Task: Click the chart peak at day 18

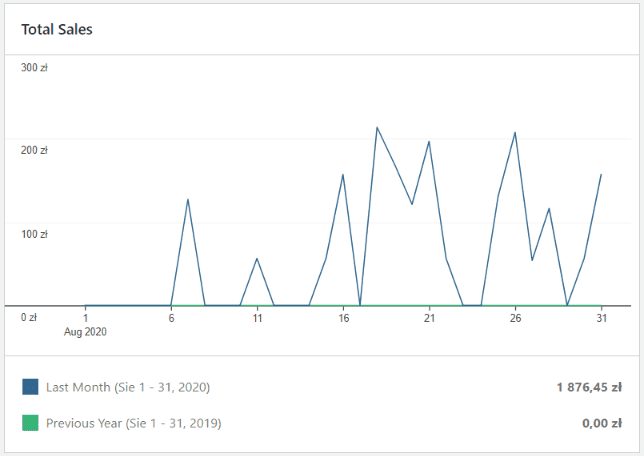Action: [377, 128]
